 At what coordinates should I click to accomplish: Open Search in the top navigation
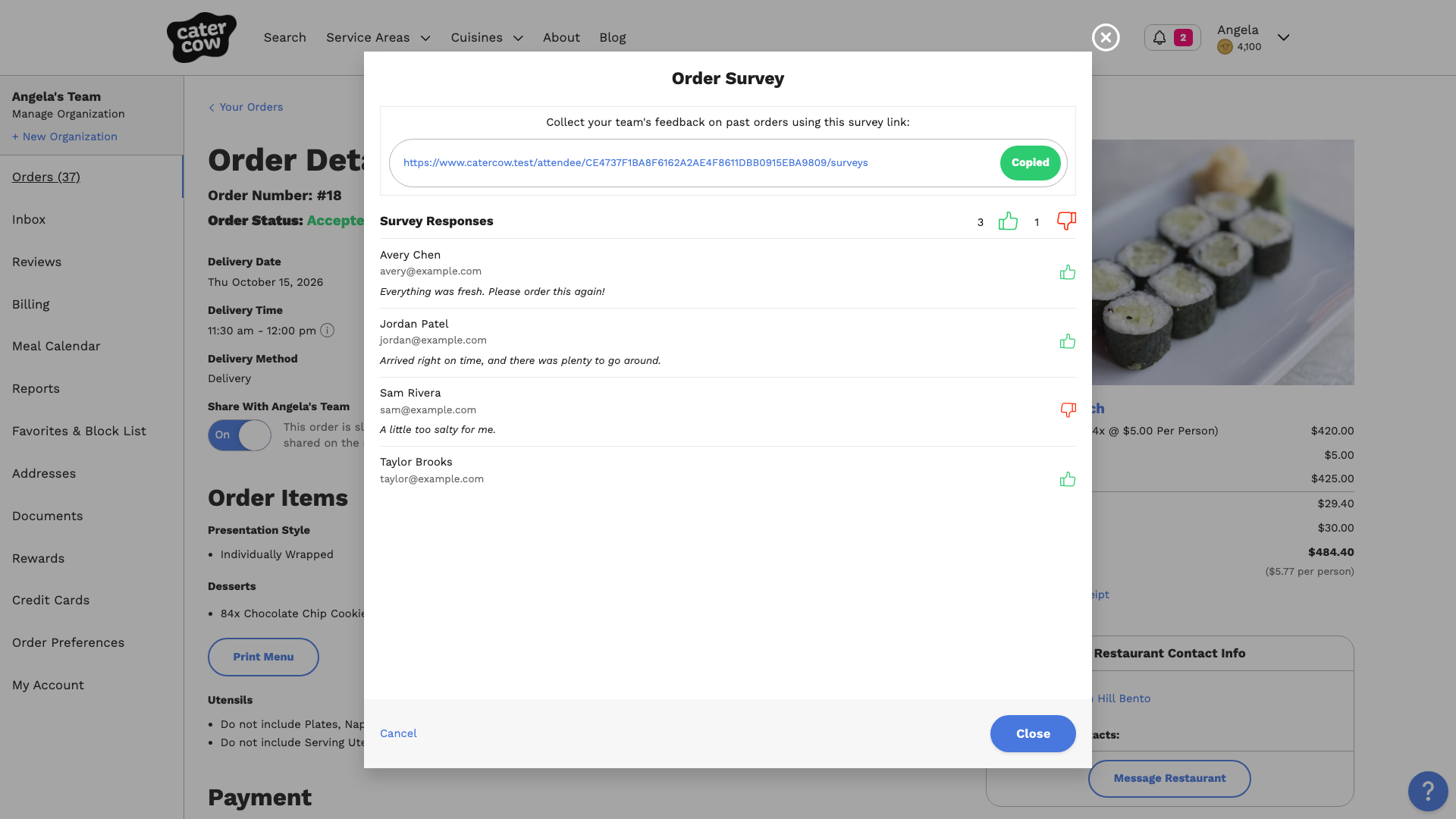pyautogui.click(x=285, y=38)
